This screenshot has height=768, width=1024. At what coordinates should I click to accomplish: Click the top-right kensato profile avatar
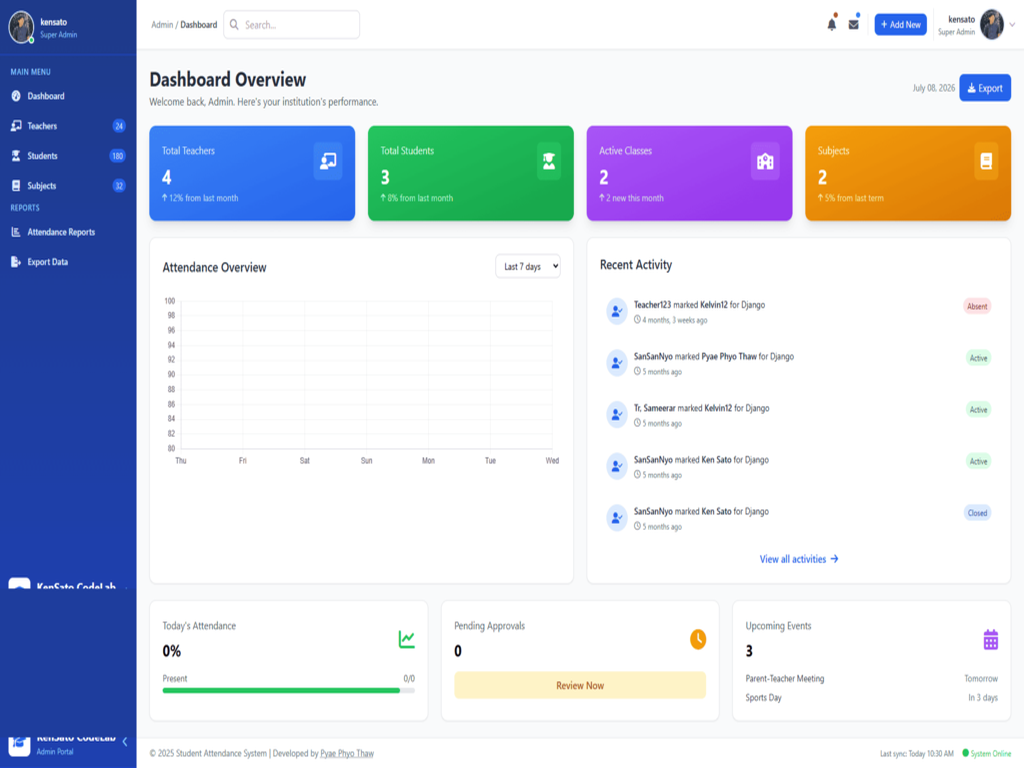(991, 25)
